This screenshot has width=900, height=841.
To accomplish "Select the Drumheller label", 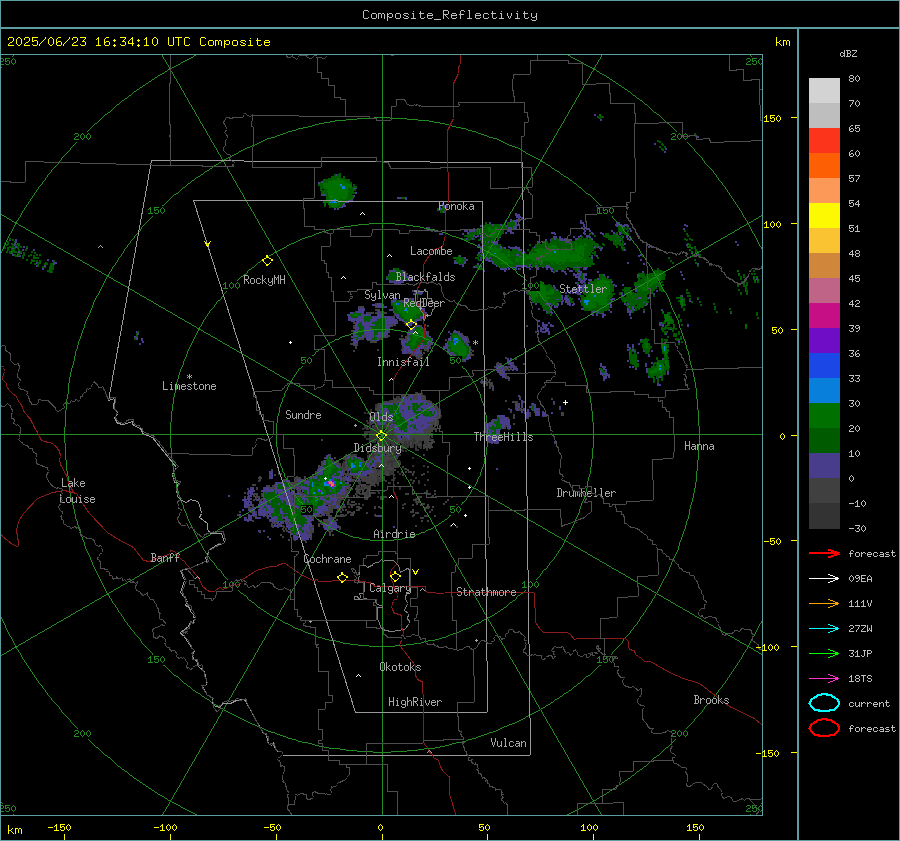I will coord(586,493).
